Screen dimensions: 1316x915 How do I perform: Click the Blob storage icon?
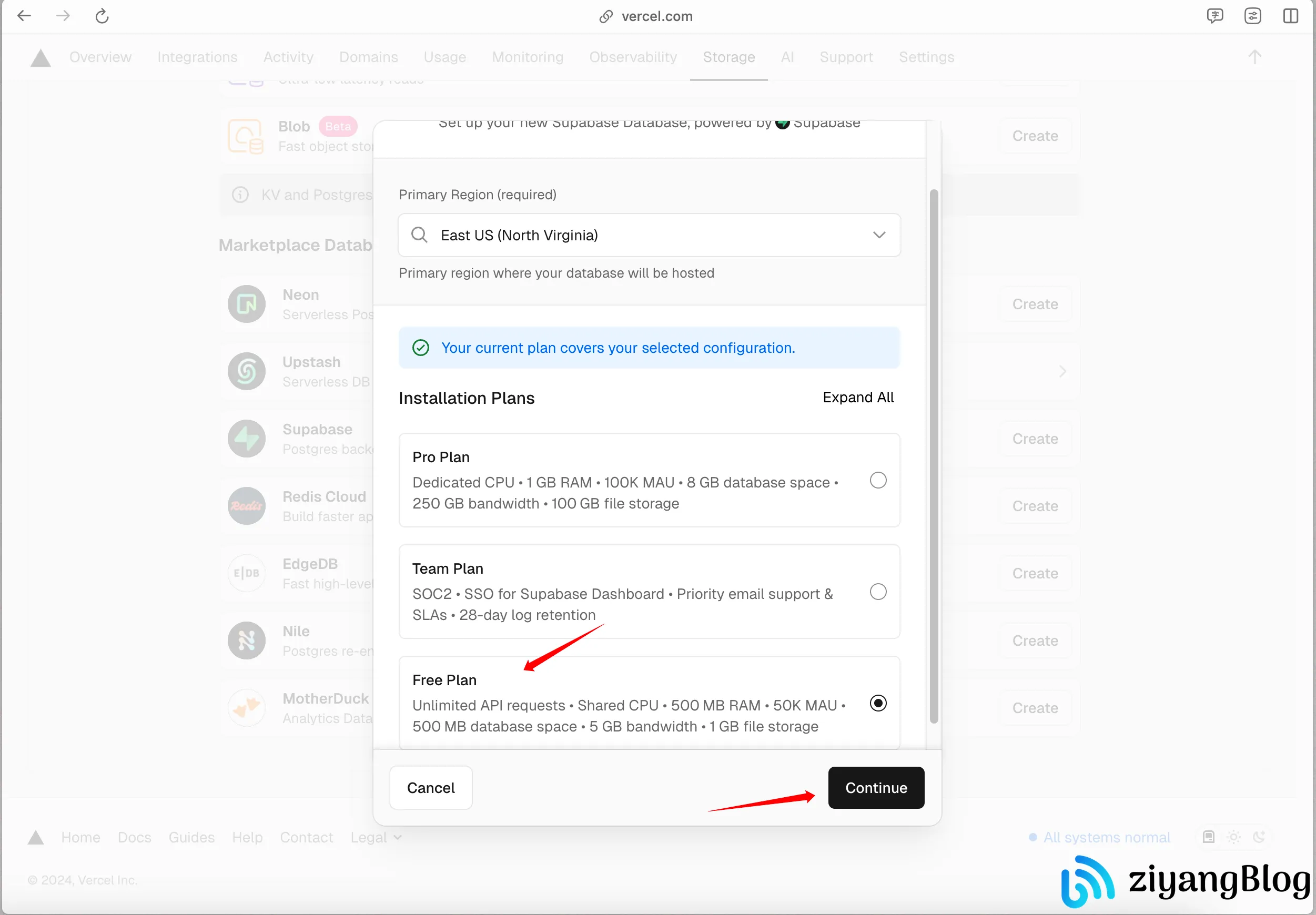[x=245, y=136]
